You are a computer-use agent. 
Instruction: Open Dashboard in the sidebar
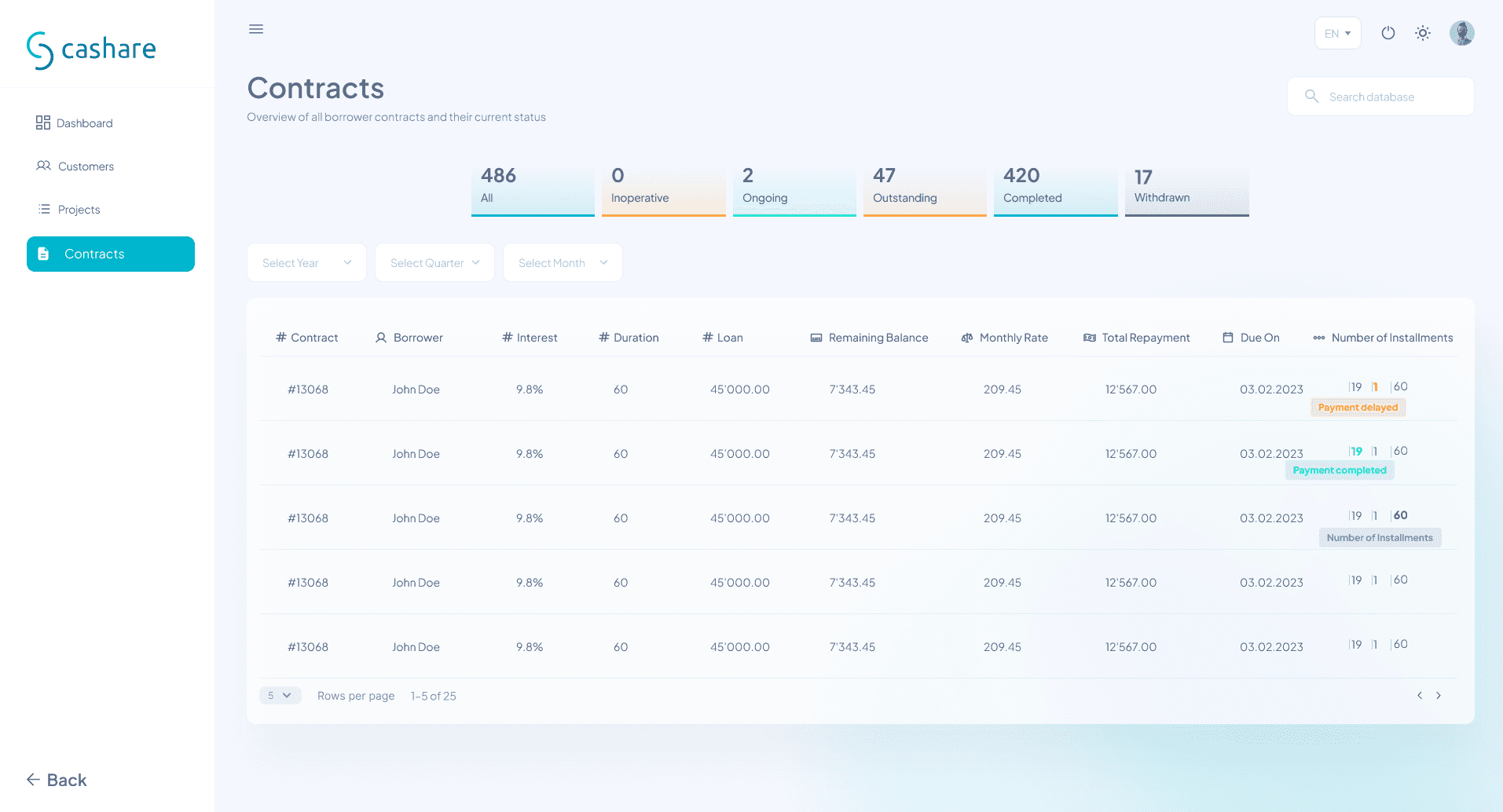point(75,123)
